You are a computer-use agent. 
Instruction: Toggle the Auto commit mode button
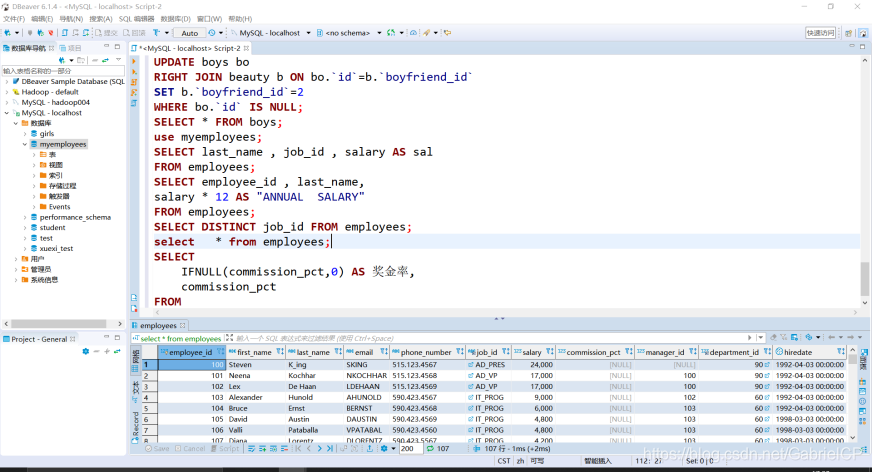[x=189, y=33]
